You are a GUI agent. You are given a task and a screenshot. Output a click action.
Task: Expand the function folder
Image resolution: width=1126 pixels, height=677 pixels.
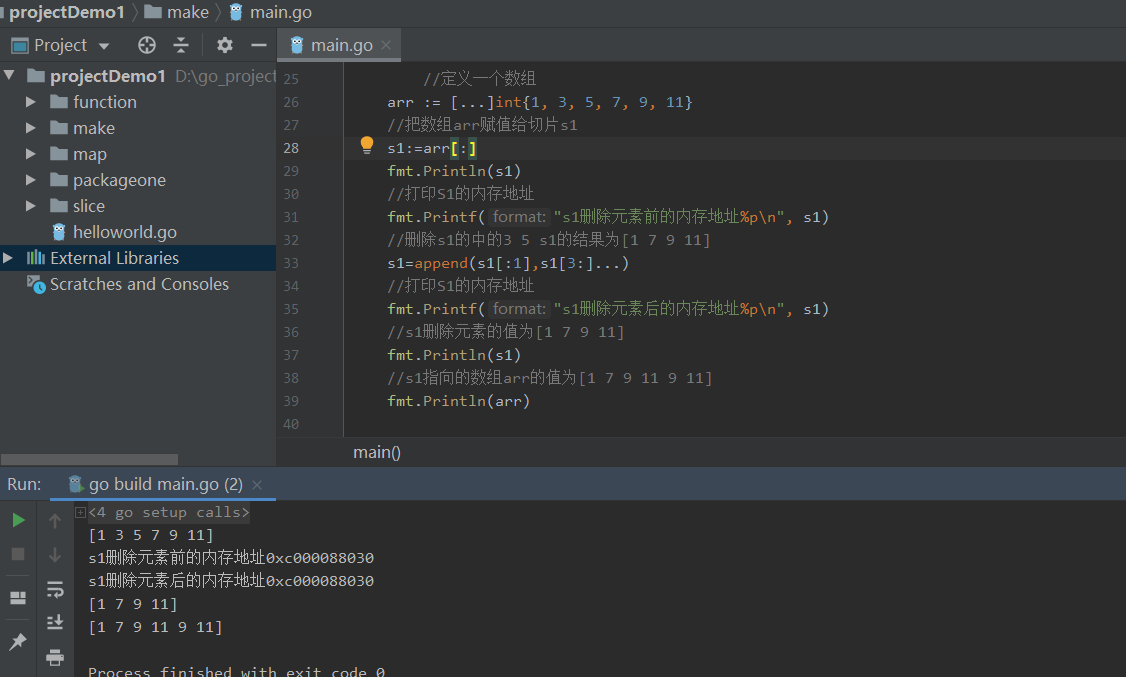pyautogui.click(x=30, y=102)
